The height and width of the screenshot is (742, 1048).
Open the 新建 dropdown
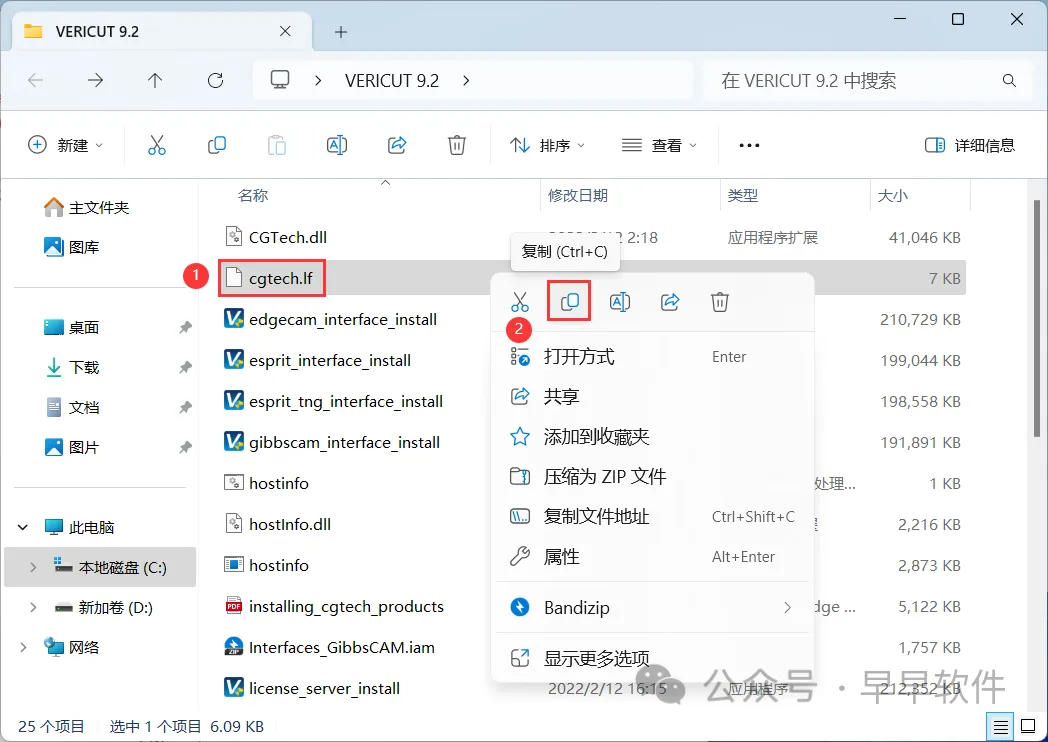tap(66, 145)
